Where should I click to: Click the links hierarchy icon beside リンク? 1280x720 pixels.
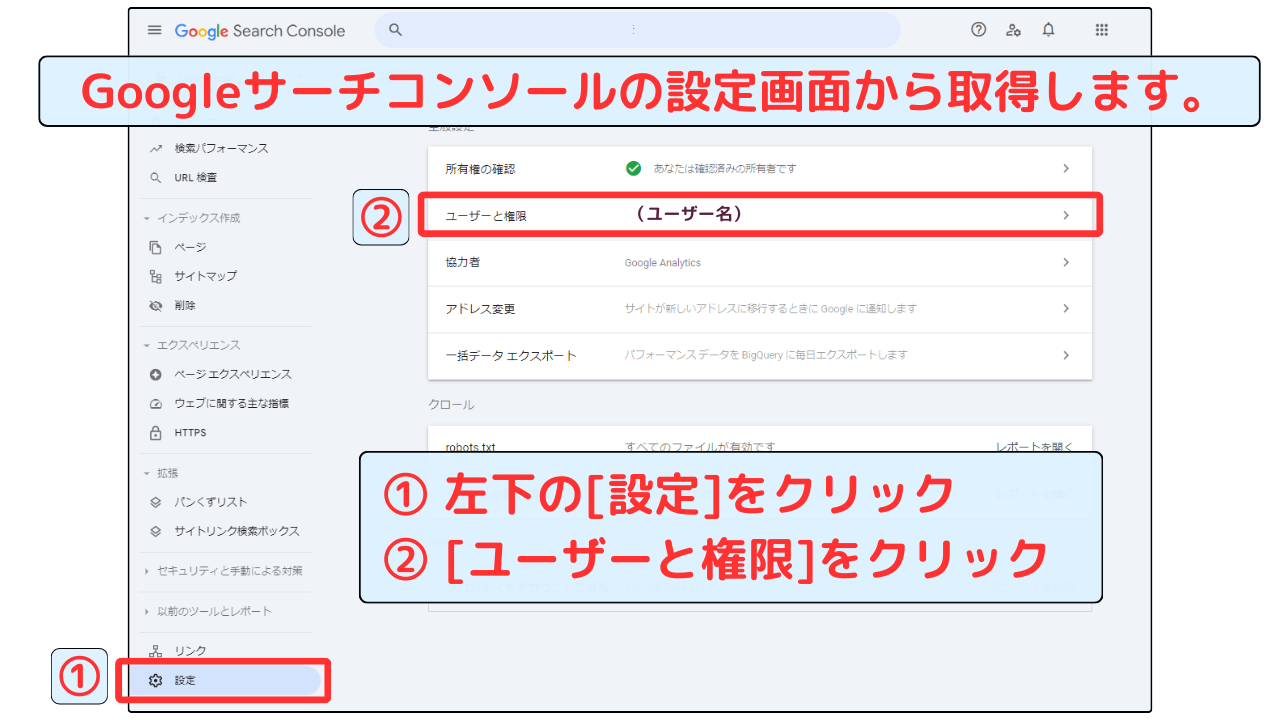155,651
